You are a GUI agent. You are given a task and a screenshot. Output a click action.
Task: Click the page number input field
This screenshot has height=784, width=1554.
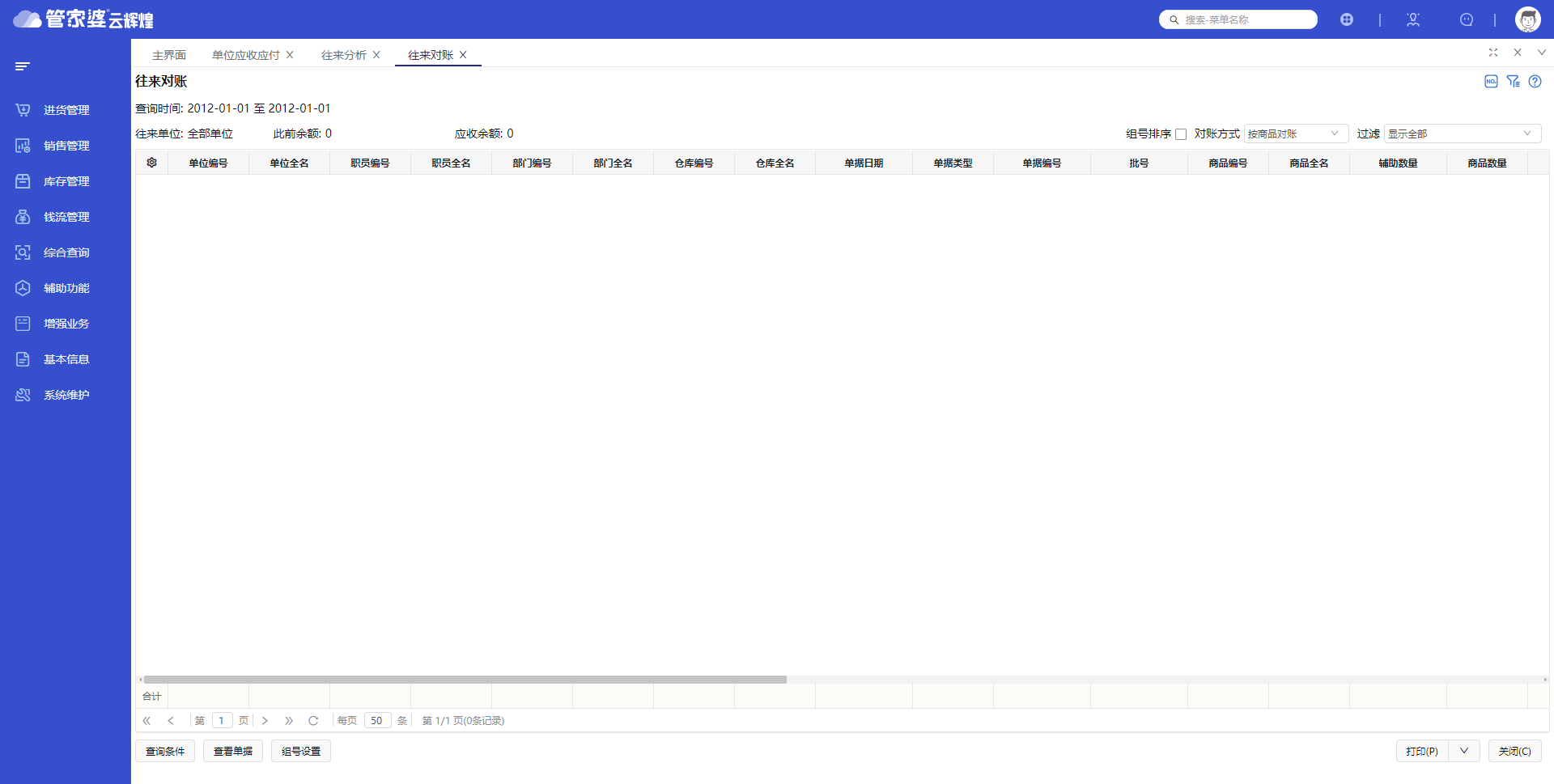(222, 720)
